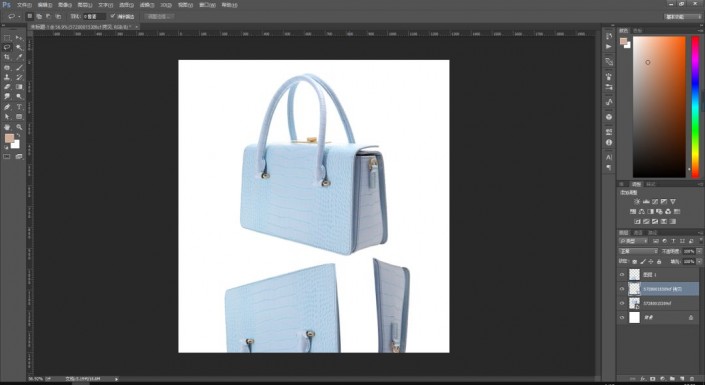Switch to the 路径 Paths tab

click(x=652, y=233)
